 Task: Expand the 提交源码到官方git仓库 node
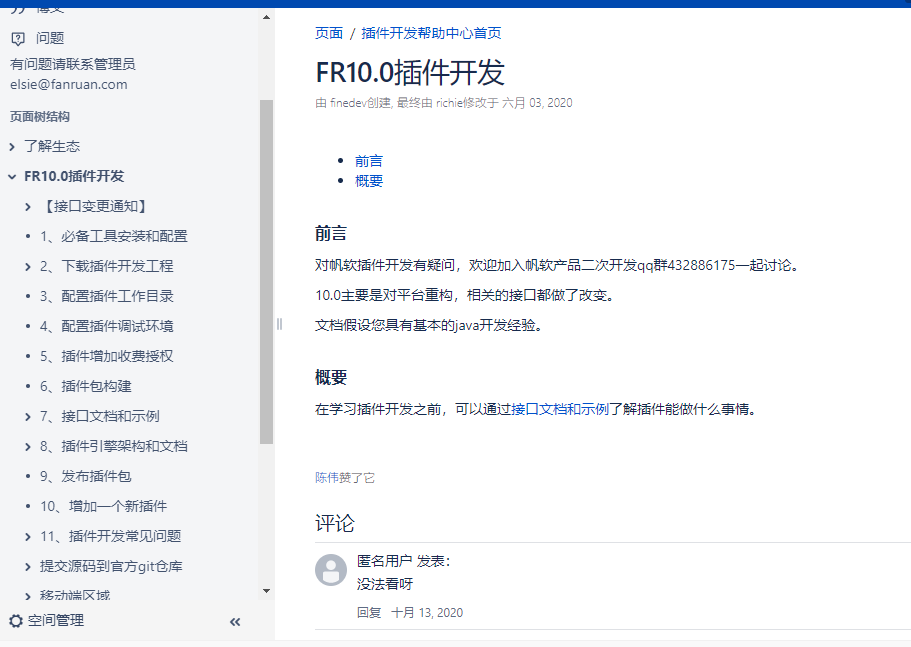(28, 567)
